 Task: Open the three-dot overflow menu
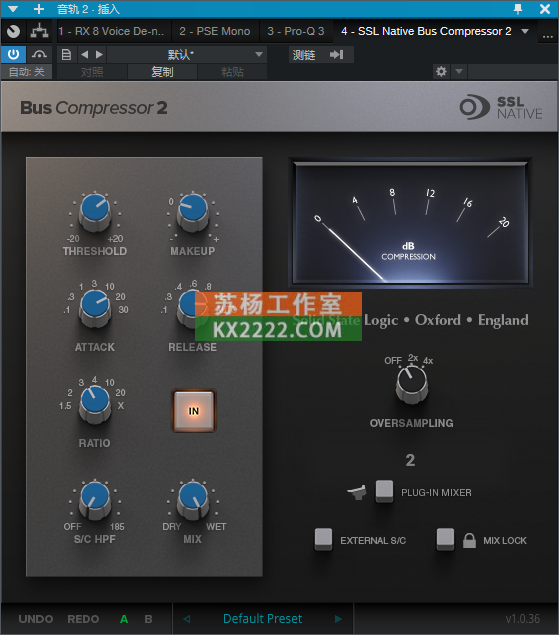(548, 36)
